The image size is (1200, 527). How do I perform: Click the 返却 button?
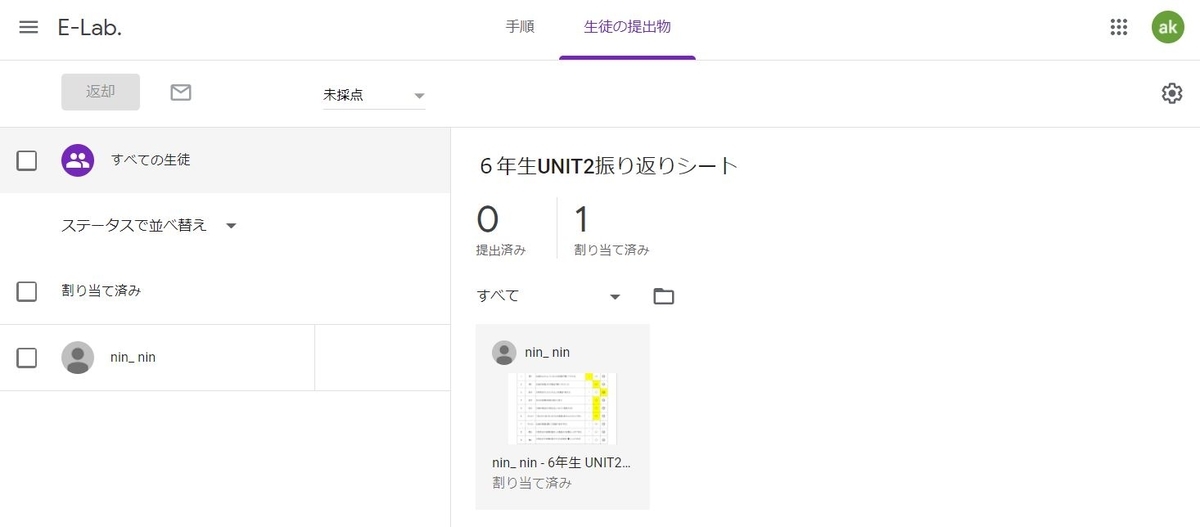(100, 92)
